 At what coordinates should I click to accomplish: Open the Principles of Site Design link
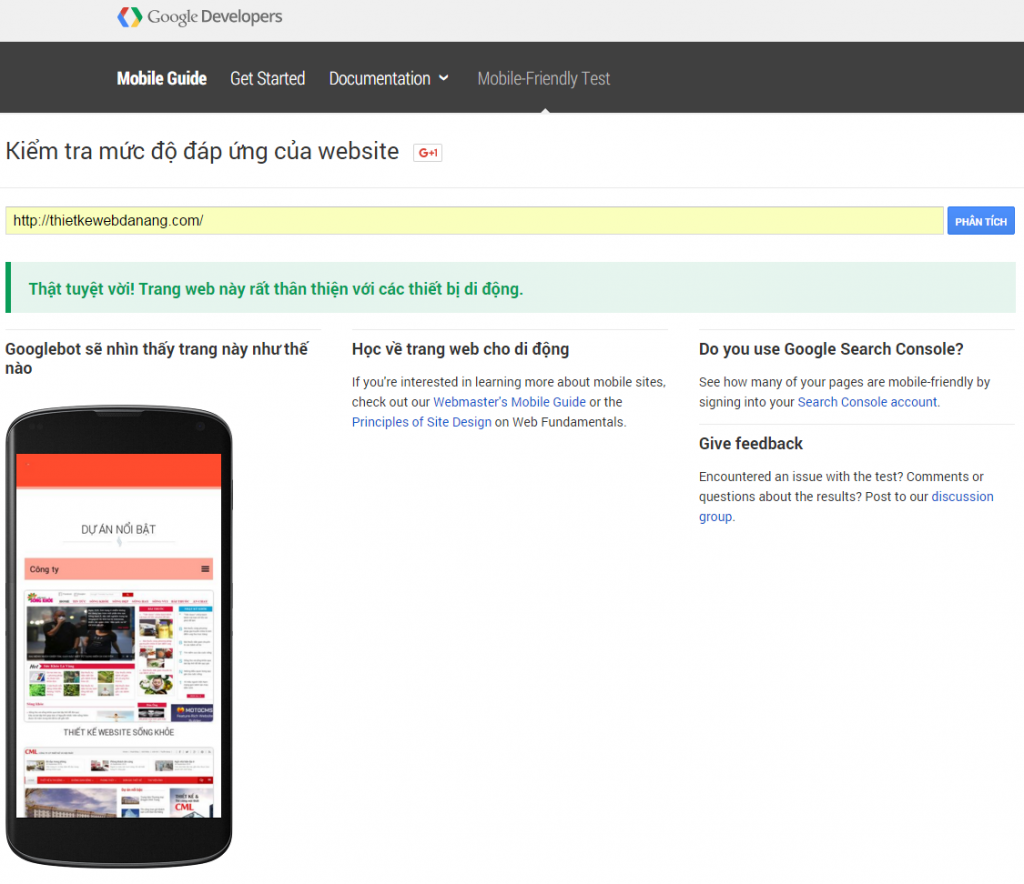pos(421,422)
